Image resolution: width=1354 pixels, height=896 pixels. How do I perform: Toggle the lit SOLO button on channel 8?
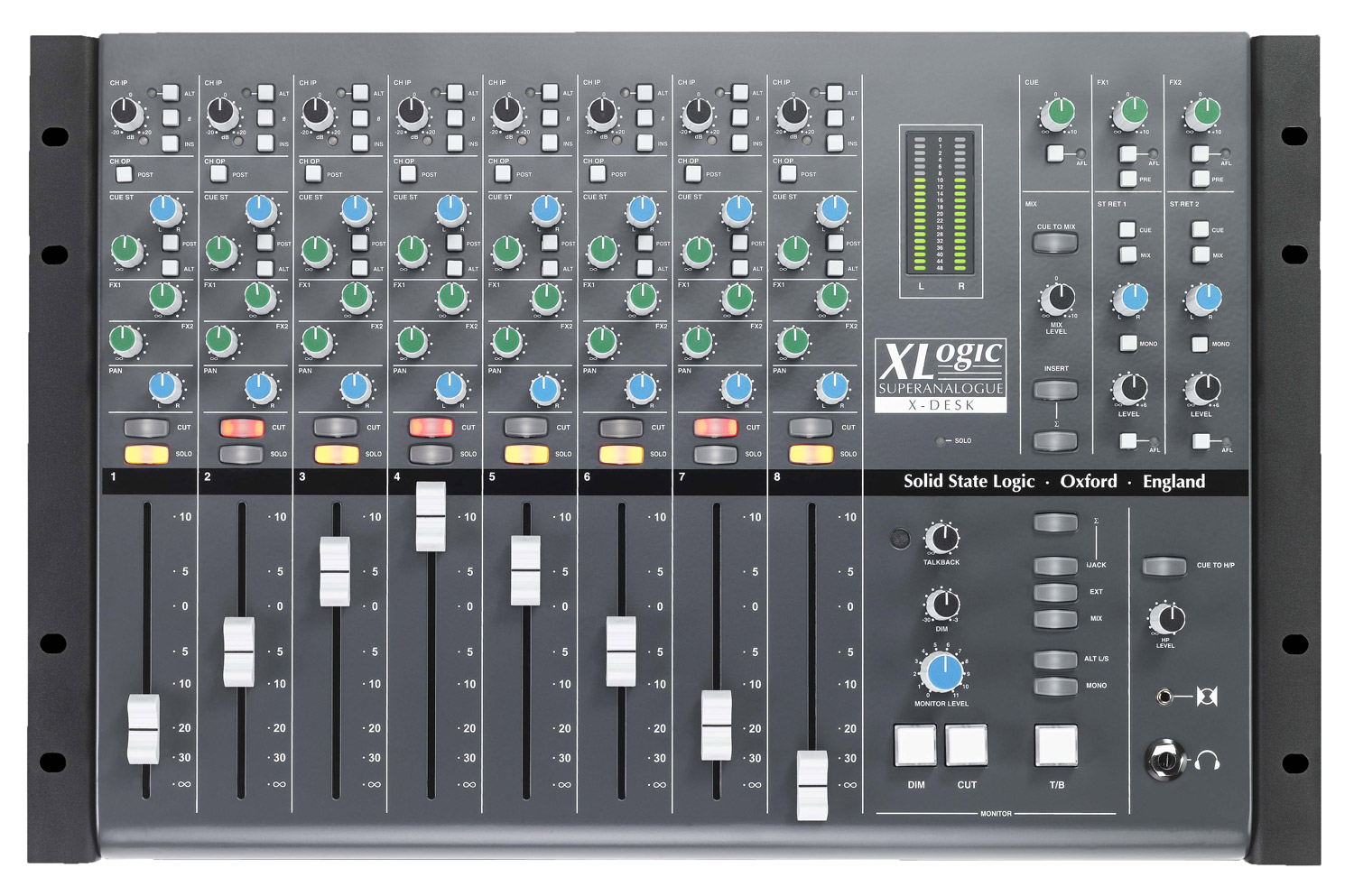[811, 454]
